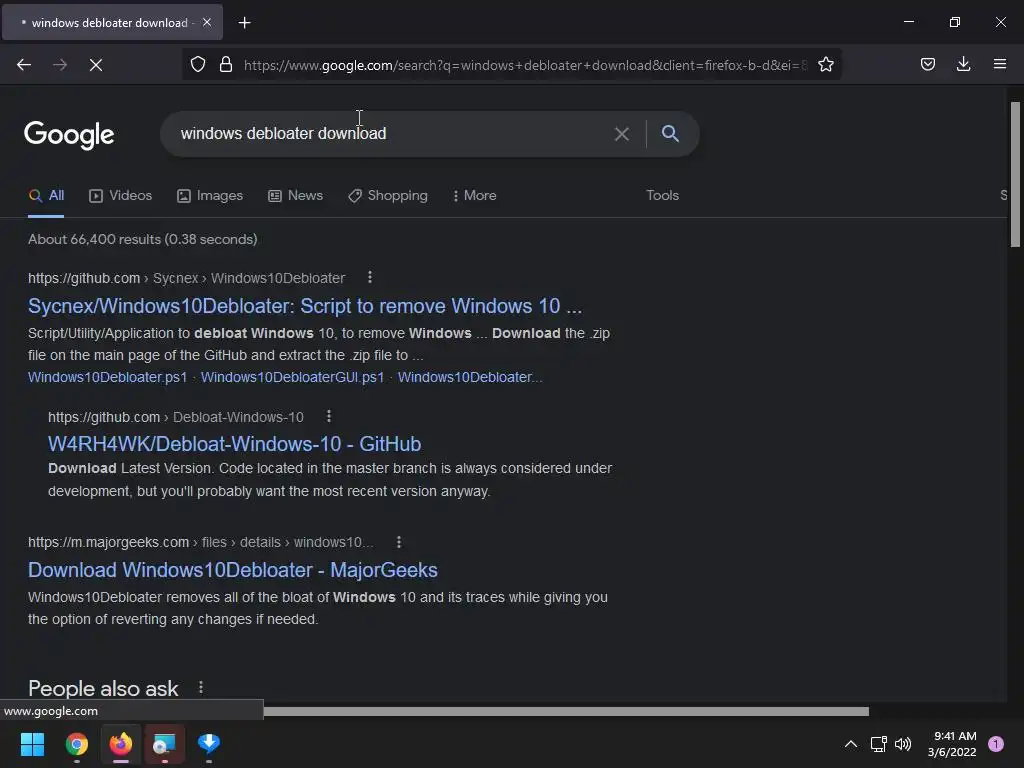Open W4RH4WK/Debloat-Windows-10 GitHub result
This screenshot has width=1024, height=768.
(x=234, y=444)
